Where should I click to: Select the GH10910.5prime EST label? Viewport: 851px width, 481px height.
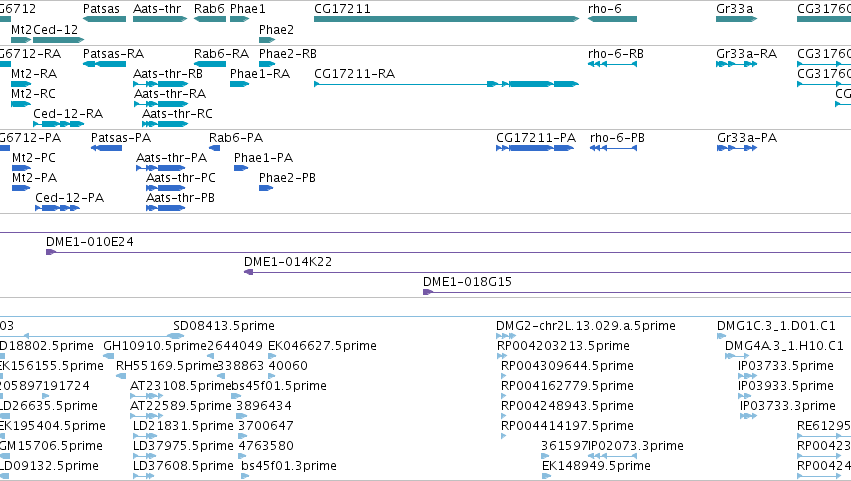[155, 346]
